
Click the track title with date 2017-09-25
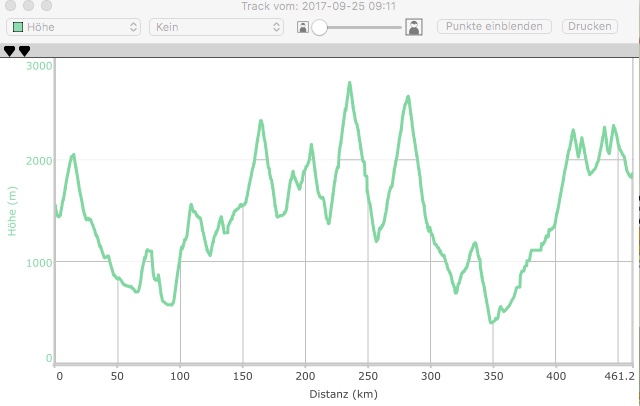tap(319, 8)
